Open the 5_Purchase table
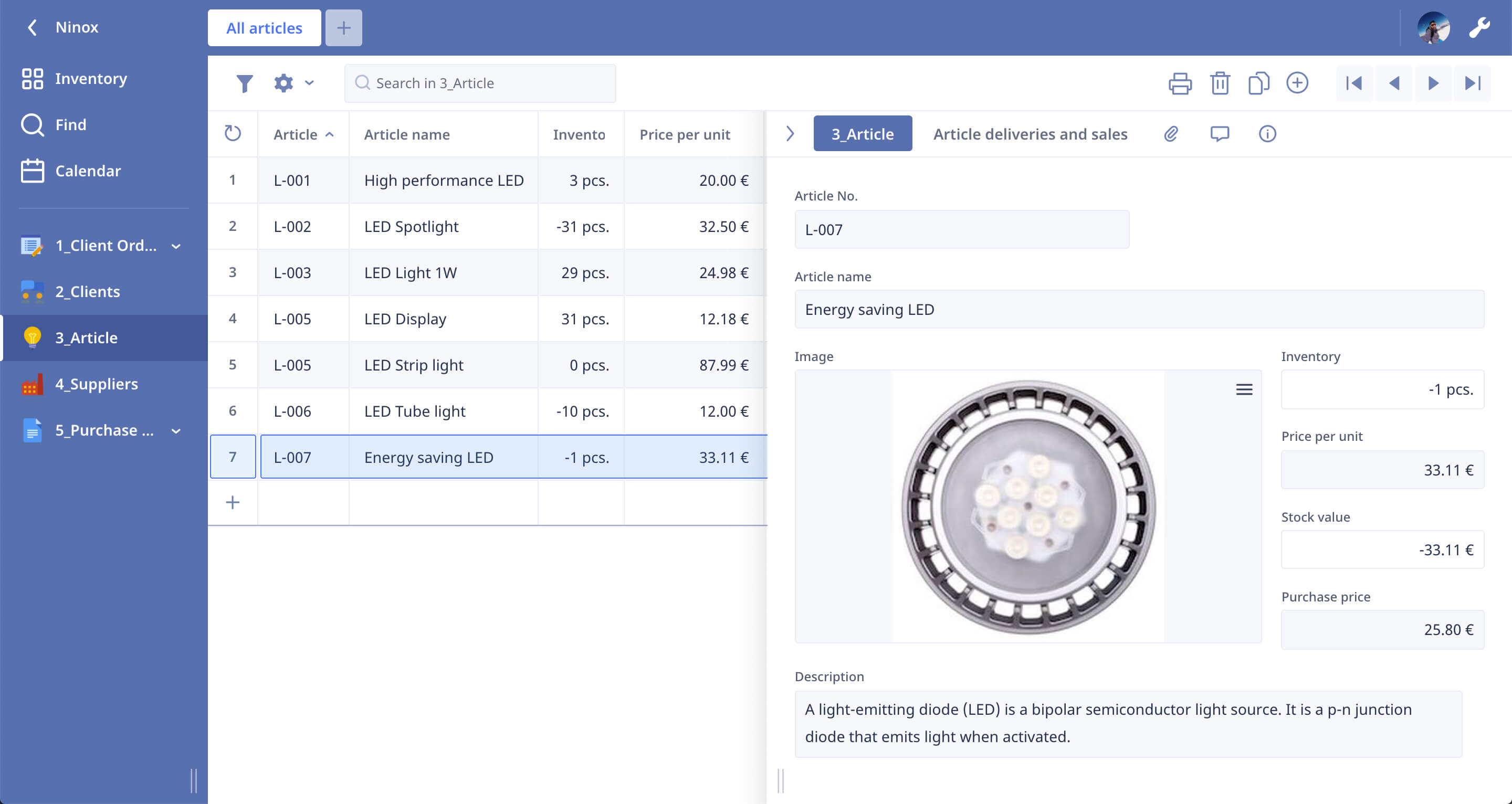The height and width of the screenshot is (804, 1512). tap(88, 430)
